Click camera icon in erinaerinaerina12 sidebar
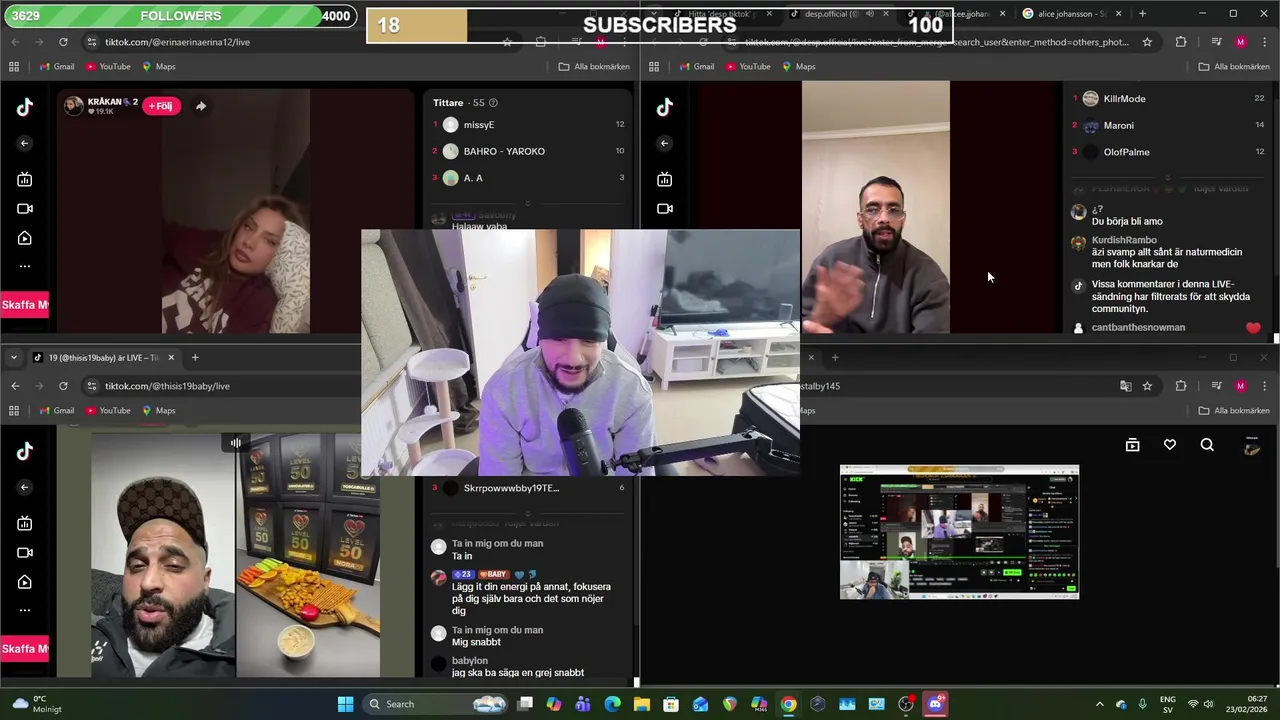The image size is (1280, 720). (x=25, y=209)
